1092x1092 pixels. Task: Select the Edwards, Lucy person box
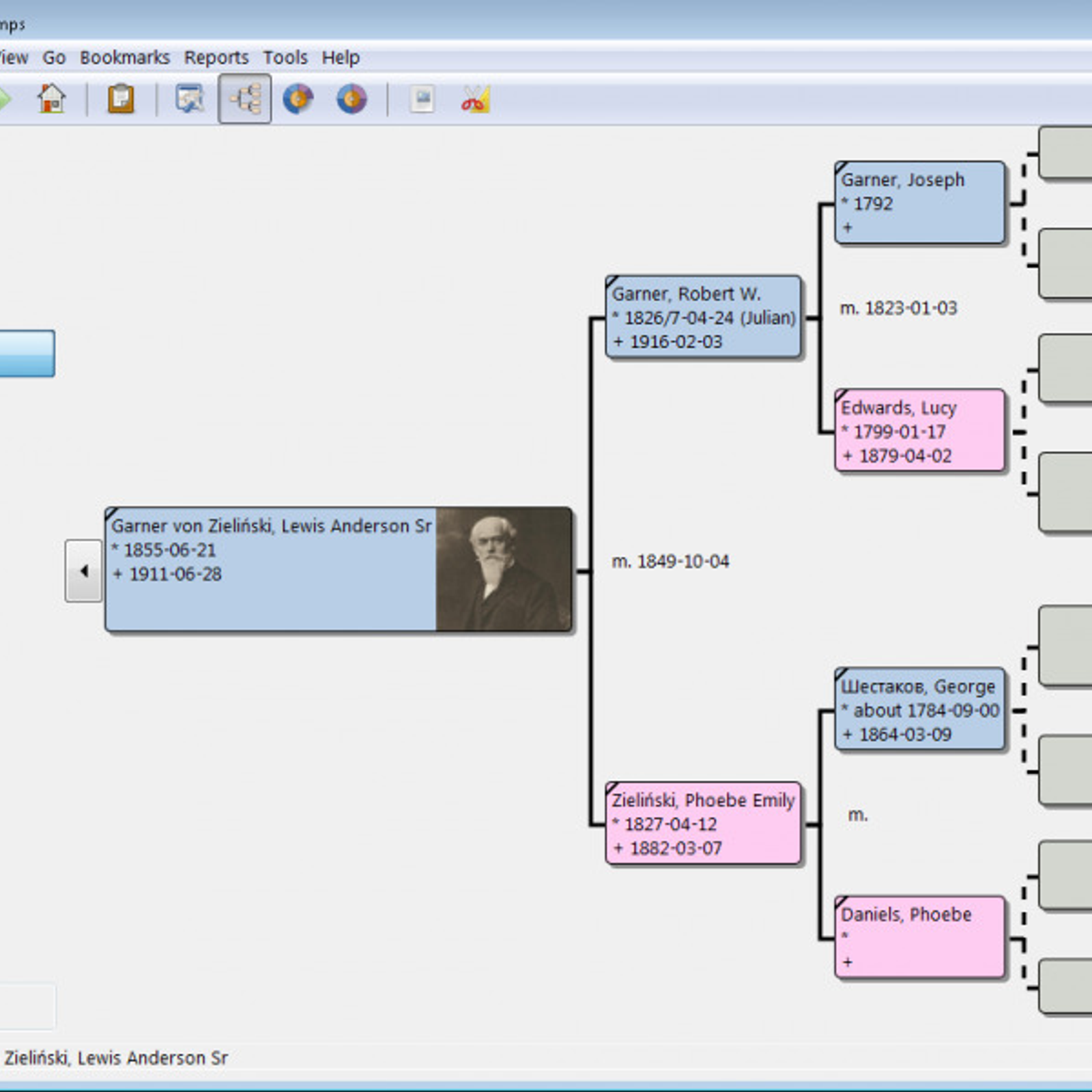click(919, 431)
